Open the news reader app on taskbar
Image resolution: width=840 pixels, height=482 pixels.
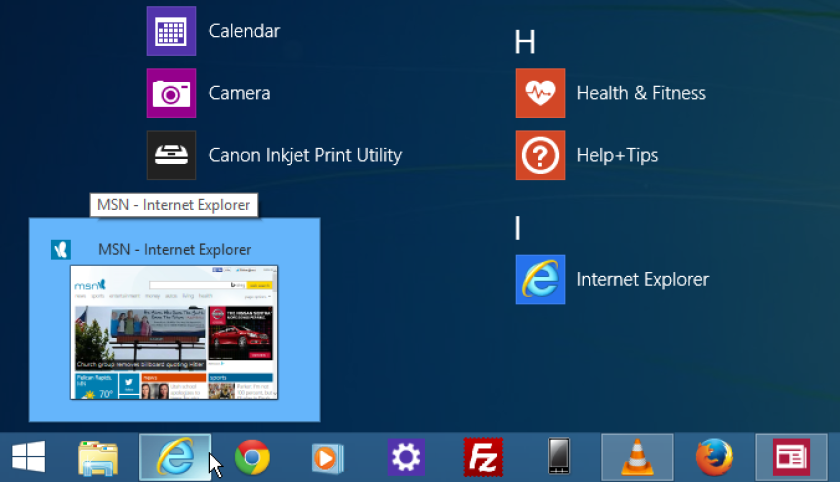(x=791, y=457)
